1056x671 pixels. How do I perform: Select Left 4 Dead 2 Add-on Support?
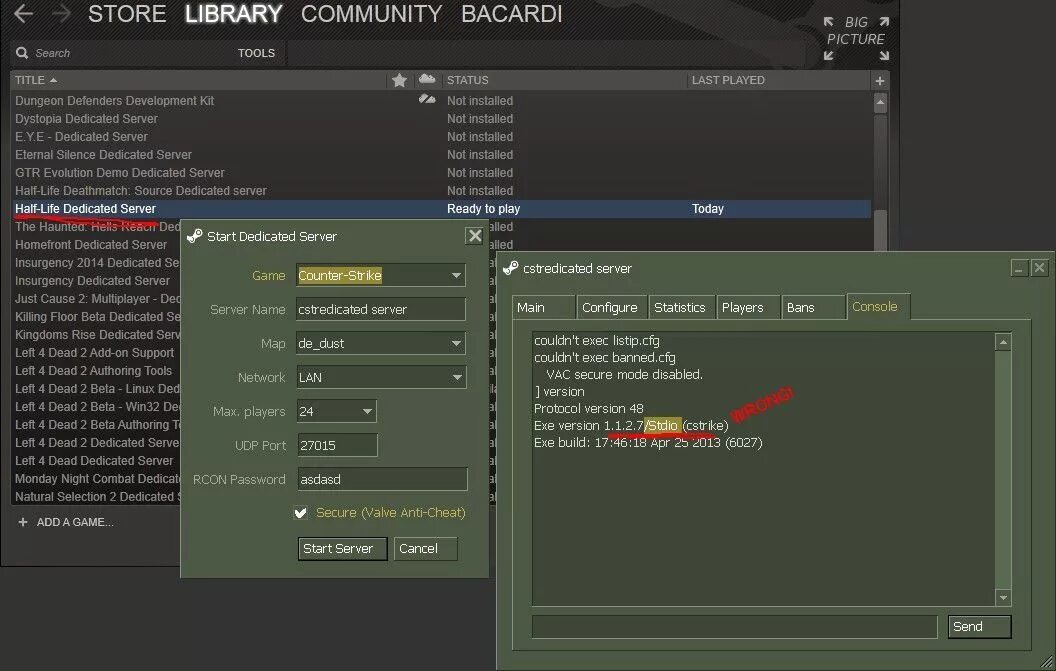pos(94,353)
